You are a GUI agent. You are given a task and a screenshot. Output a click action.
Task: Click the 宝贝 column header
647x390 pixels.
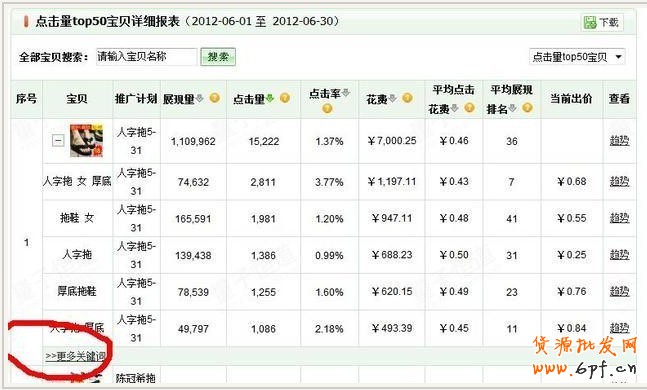pyautogui.click(x=77, y=99)
